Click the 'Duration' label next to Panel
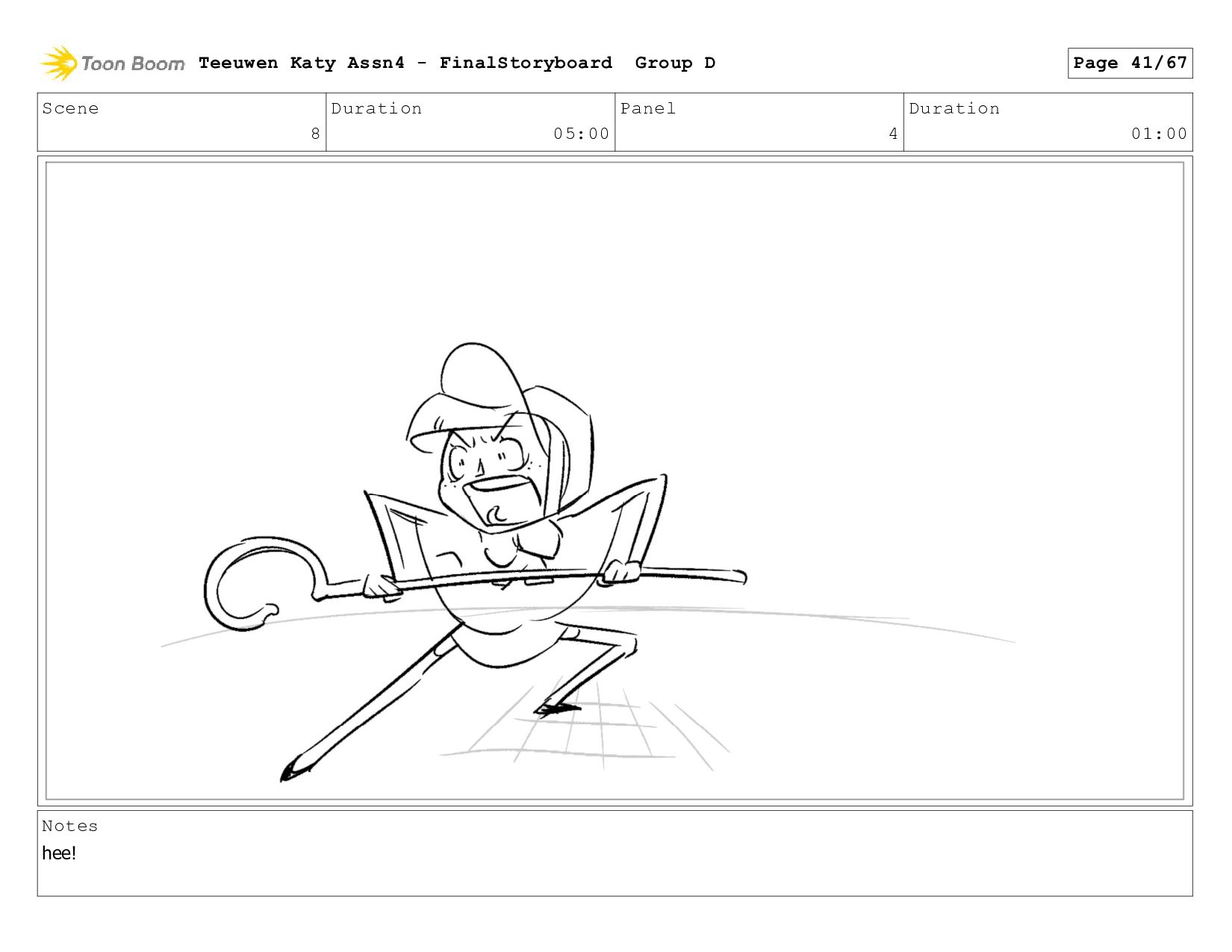The width and height of the screenshot is (1232, 952). point(954,108)
